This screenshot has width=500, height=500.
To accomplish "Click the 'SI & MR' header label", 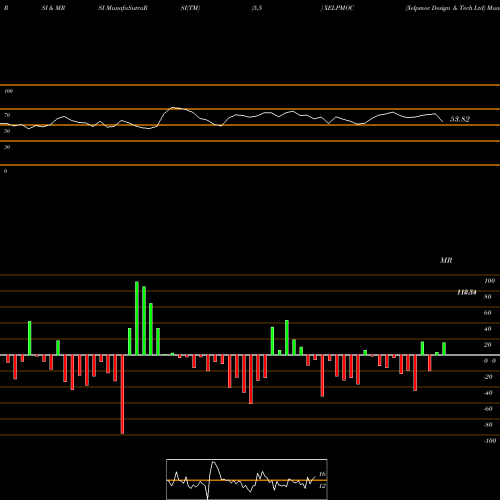I will 53,8.
